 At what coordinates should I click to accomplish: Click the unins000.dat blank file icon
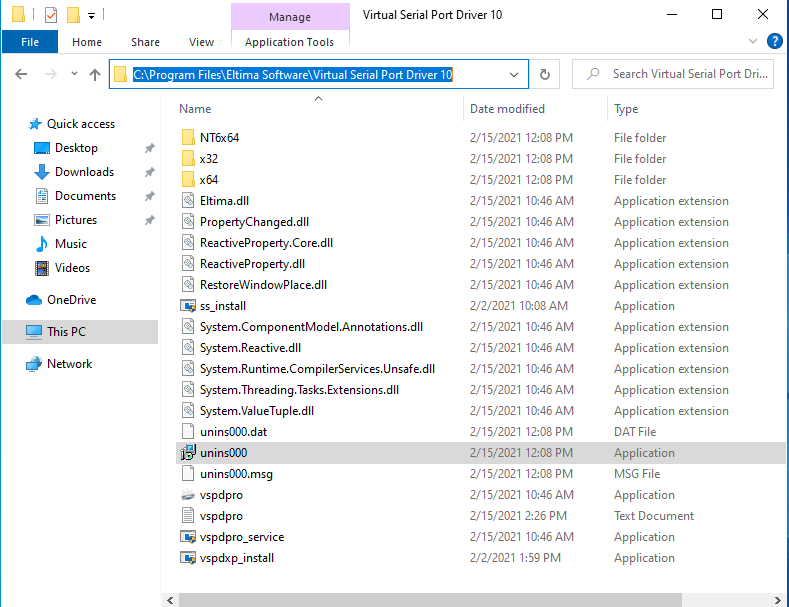tap(188, 431)
